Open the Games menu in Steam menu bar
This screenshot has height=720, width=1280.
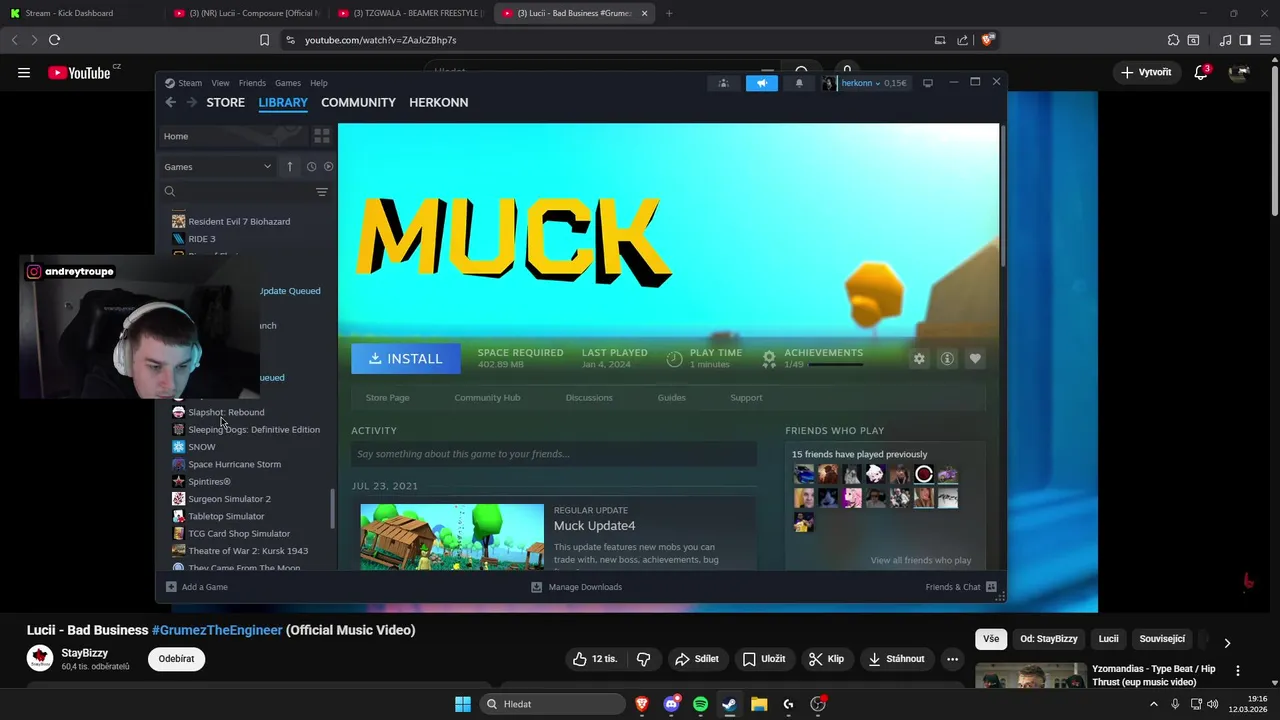pyautogui.click(x=288, y=83)
